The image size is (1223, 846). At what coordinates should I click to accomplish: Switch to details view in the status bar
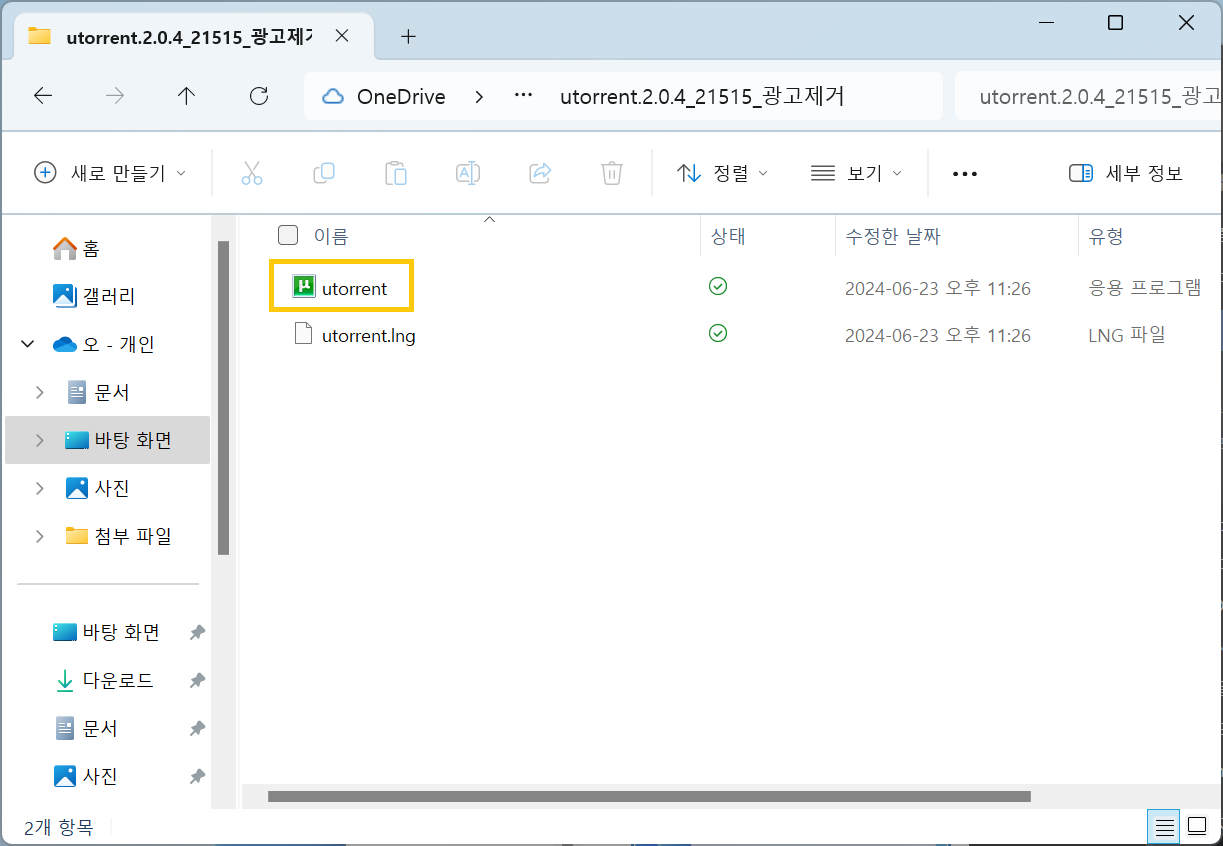click(x=1165, y=827)
